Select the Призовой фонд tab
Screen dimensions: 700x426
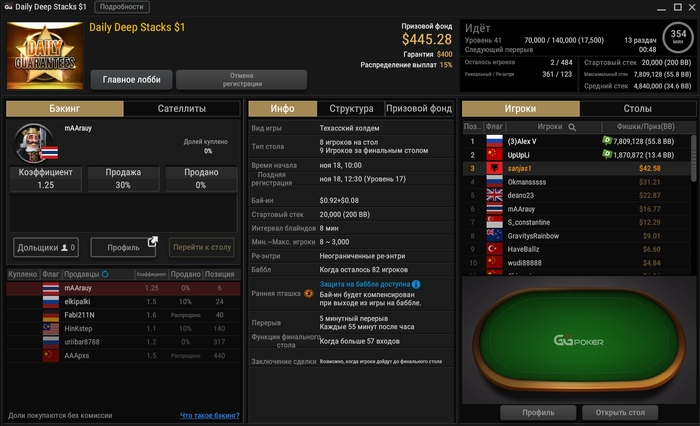419,109
